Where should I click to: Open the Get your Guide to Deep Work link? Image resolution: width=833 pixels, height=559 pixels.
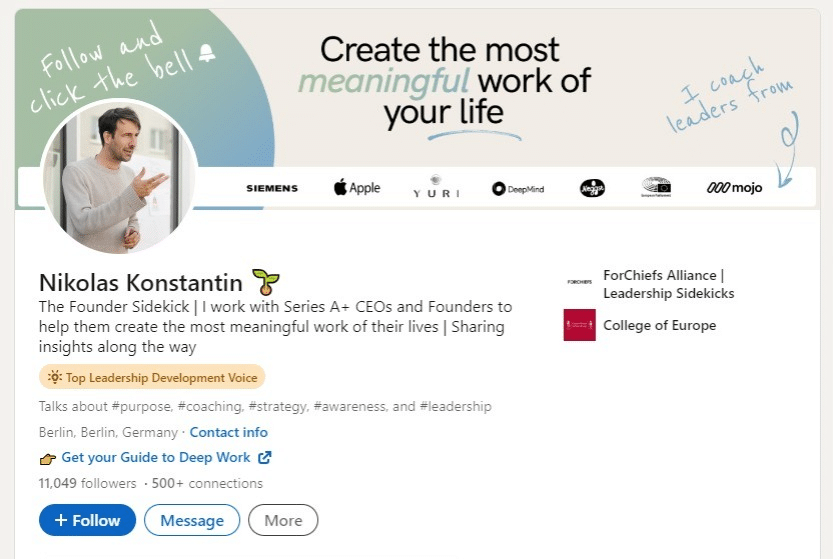[x=156, y=457]
